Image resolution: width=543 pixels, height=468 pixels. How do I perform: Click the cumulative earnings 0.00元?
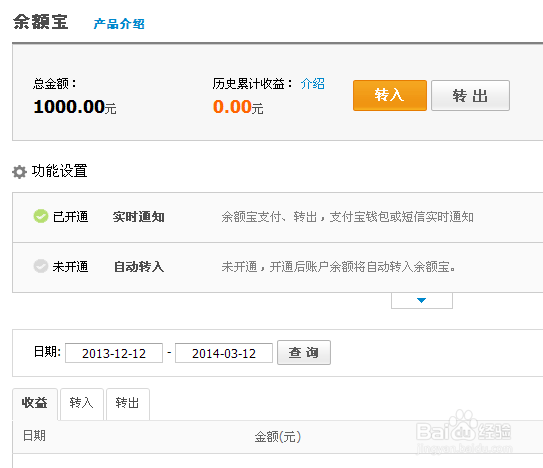click(x=238, y=107)
